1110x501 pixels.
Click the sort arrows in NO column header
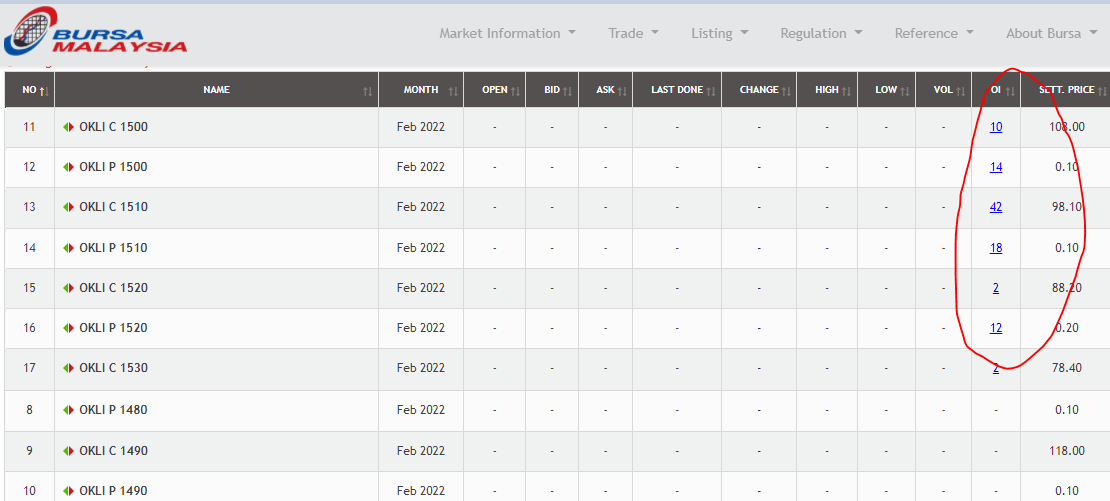[x=45, y=91]
